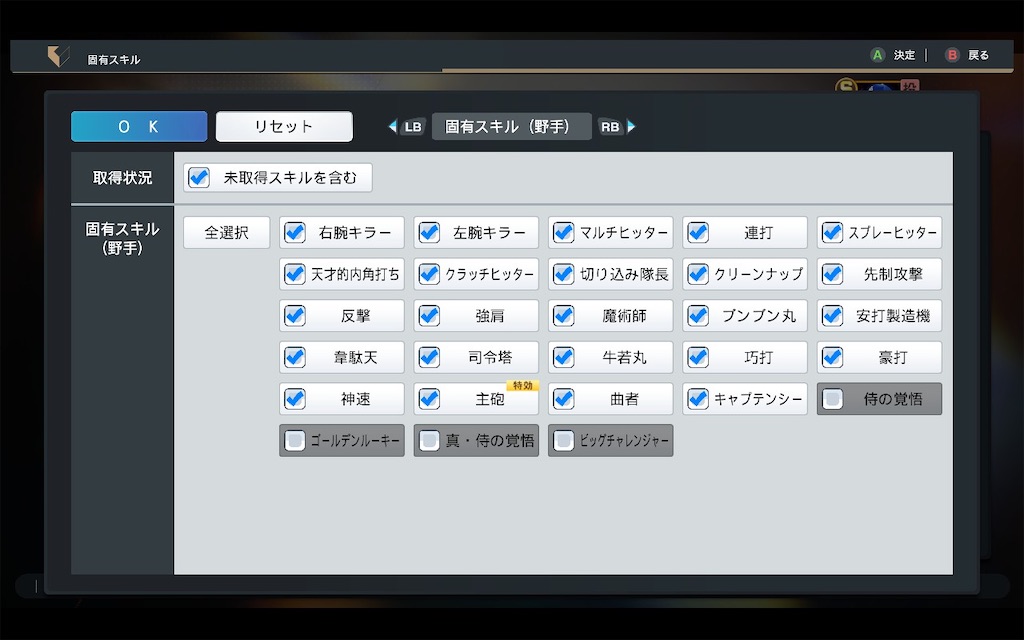Enable the 侍の覚悟 skill checkbox
The width and height of the screenshot is (1024, 640).
[832, 398]
